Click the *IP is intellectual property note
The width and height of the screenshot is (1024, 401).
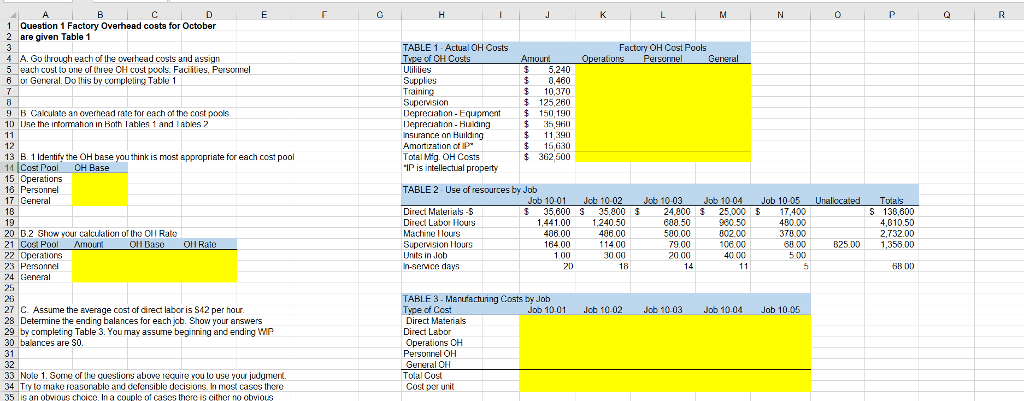(451, 168)
